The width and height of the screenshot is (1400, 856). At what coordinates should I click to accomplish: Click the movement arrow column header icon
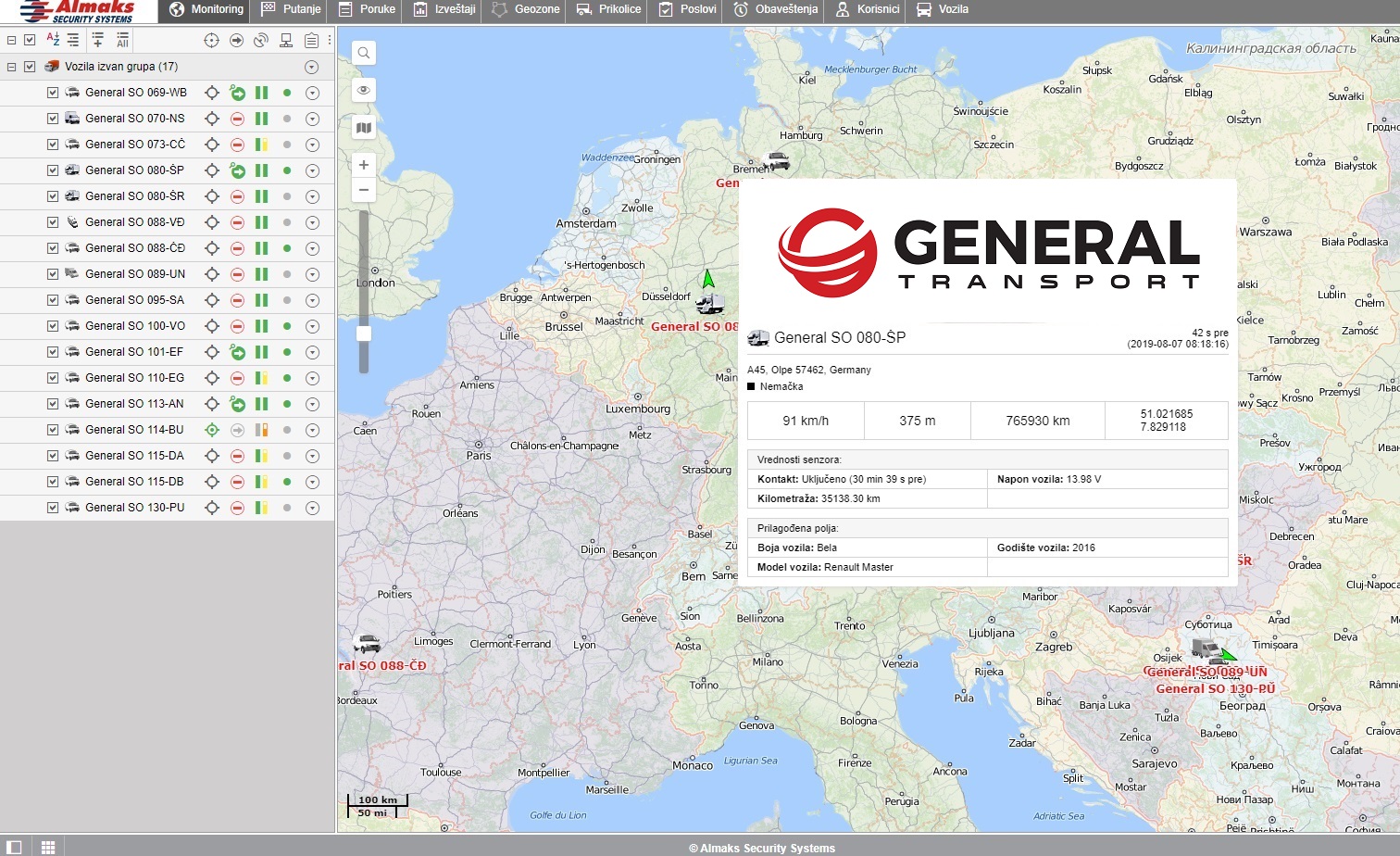point(236,40)
